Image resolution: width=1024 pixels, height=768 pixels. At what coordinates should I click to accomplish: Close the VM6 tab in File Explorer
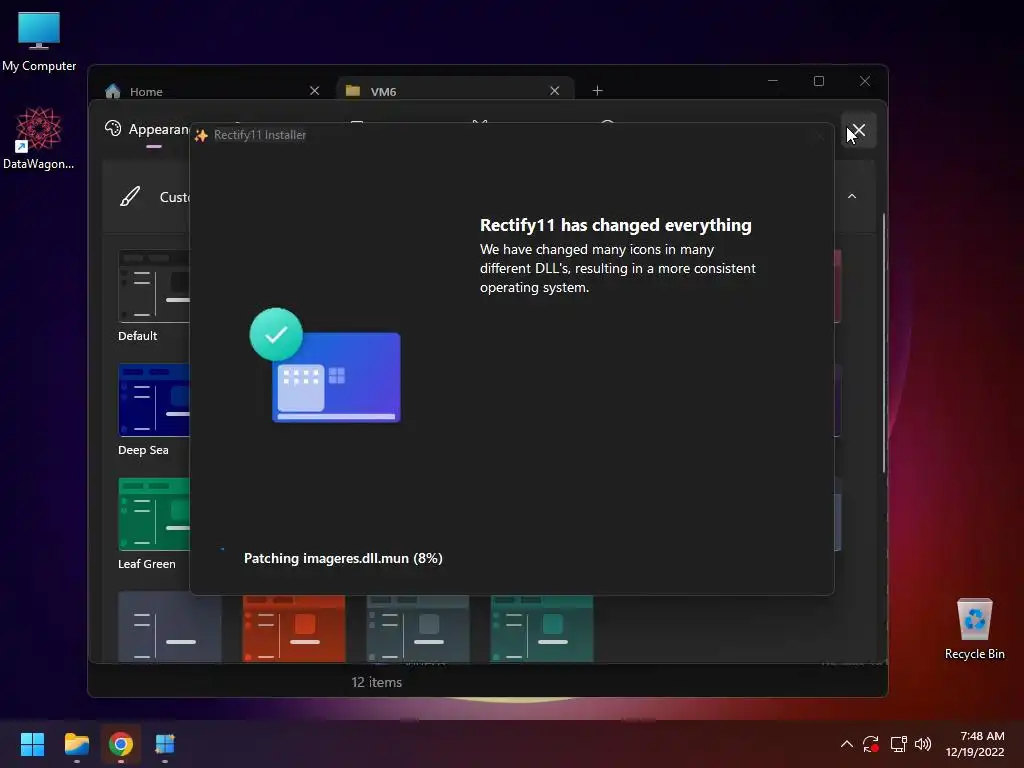(x=554, y=91)
